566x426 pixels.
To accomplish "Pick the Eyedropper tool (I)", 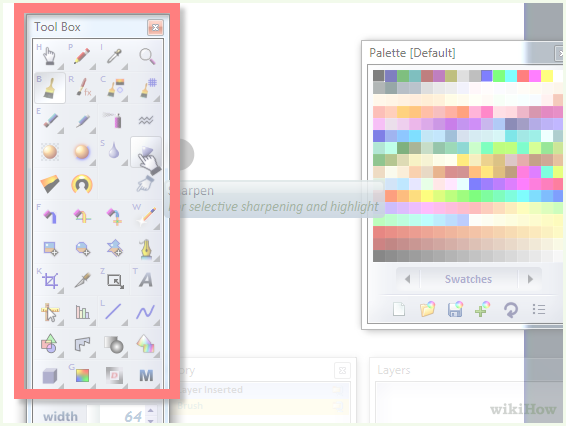I will 114,56.
